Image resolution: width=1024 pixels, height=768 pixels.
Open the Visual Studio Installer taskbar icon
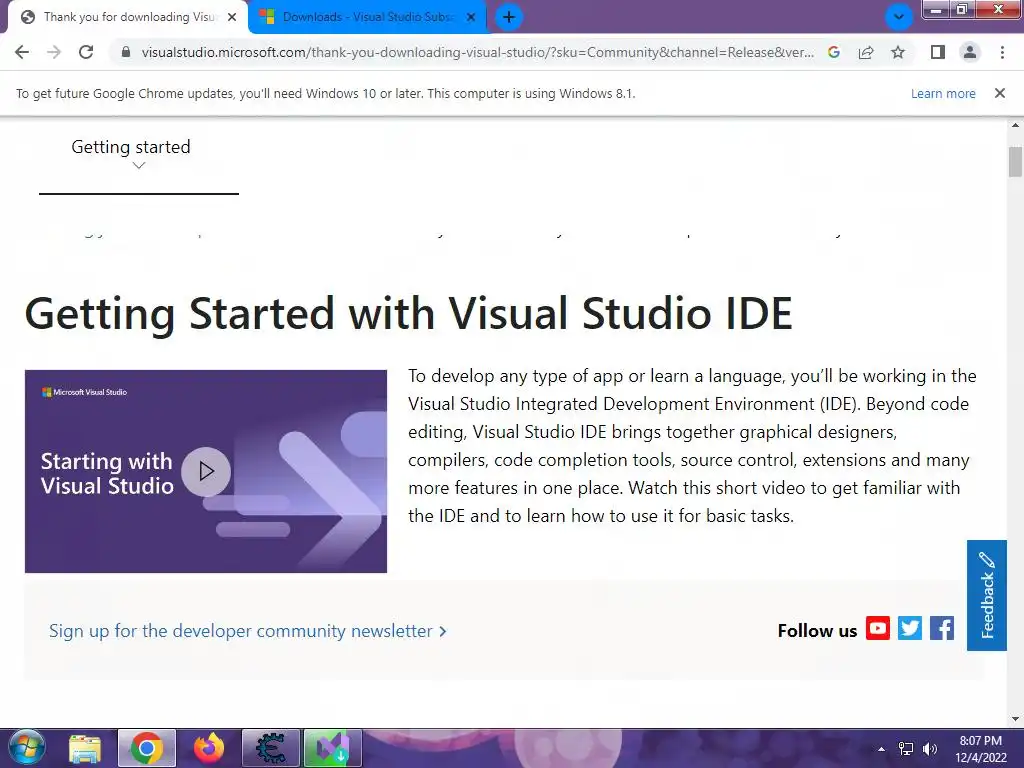[x=332, y=748]
